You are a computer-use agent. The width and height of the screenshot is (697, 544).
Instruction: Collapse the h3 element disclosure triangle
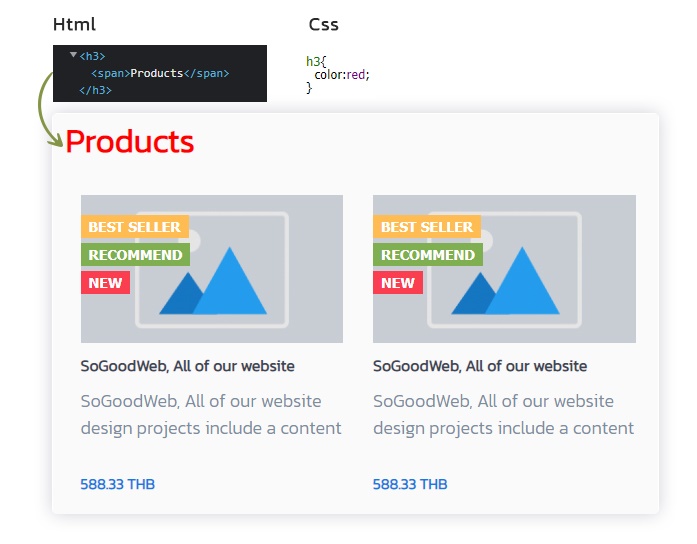pyautogui.click(x=73, y=55)
